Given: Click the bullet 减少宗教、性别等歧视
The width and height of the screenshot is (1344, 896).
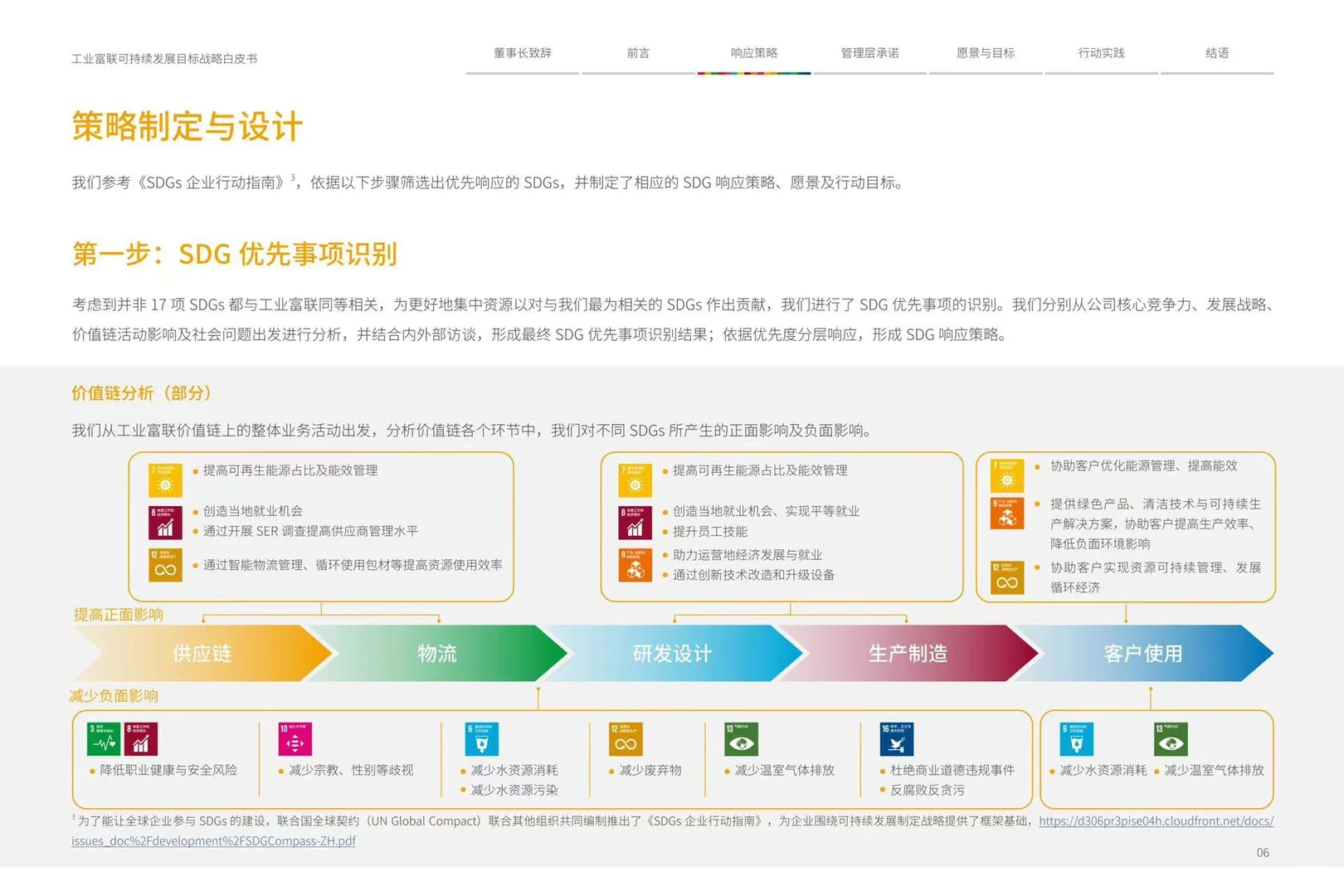Looking at the screenshot, I should 346,771.
